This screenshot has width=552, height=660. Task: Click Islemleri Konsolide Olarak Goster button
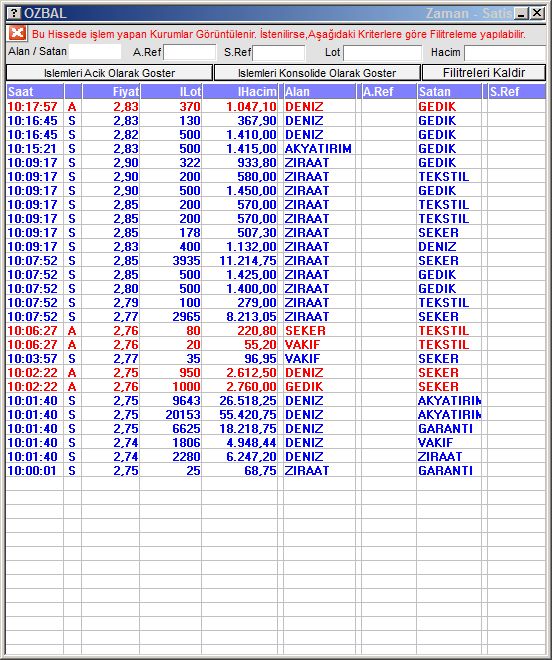click(x=317, y=73)
